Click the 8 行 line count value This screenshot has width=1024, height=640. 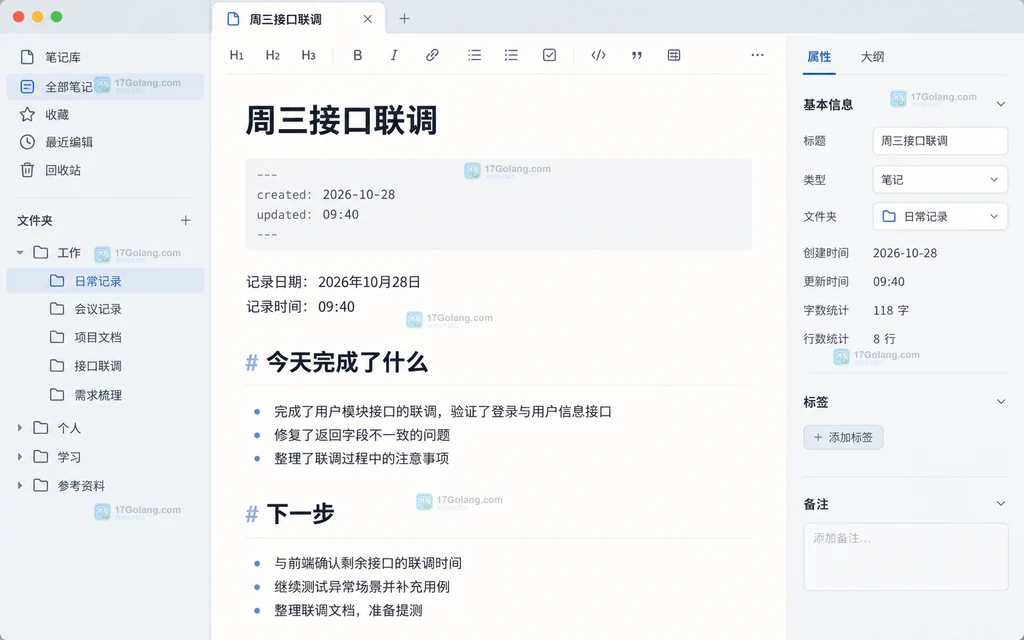coord(884,339)
